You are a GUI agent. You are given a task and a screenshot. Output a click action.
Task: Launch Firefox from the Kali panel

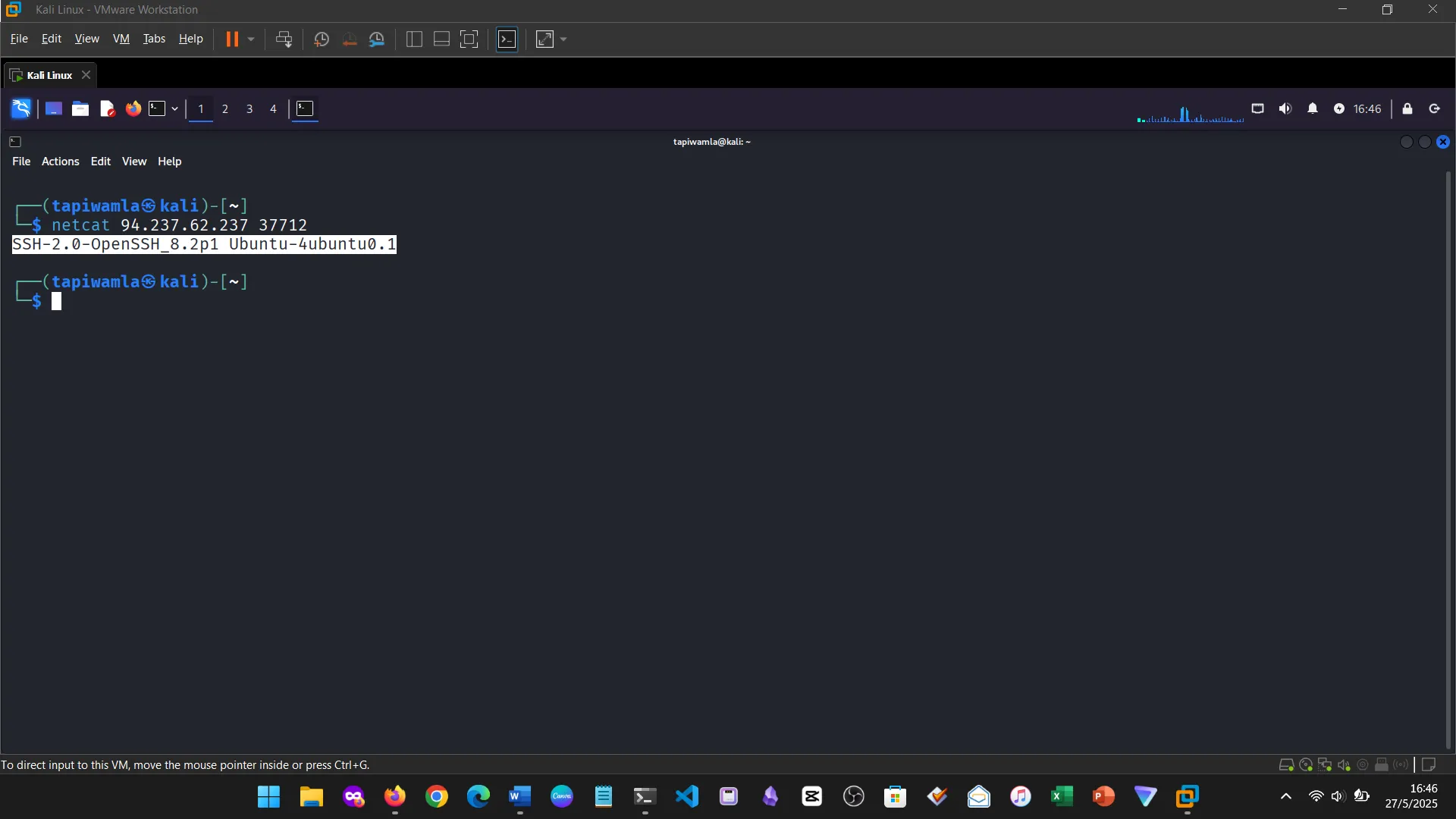click(133, 108)
